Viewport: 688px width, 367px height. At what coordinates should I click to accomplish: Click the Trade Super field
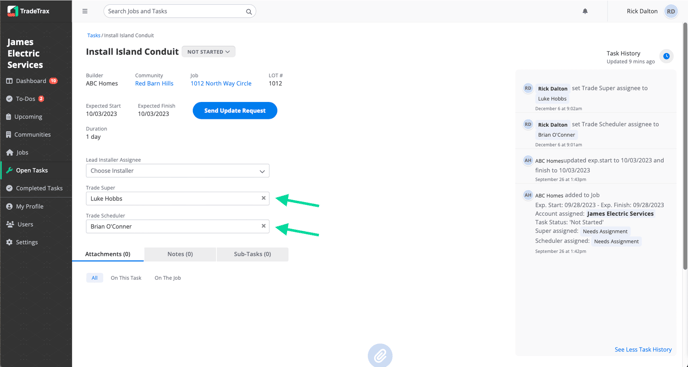tap(178, 198)
